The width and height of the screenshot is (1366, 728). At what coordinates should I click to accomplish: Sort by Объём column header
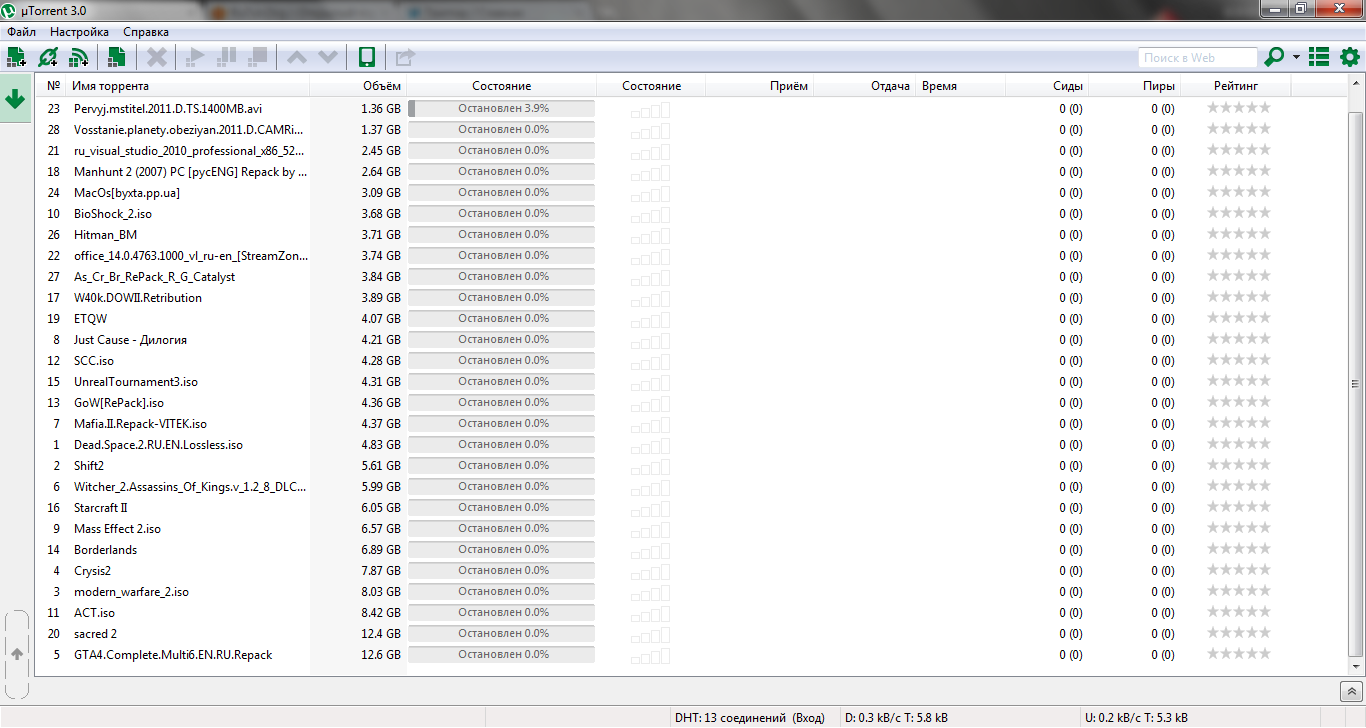[x=358, y=86]
